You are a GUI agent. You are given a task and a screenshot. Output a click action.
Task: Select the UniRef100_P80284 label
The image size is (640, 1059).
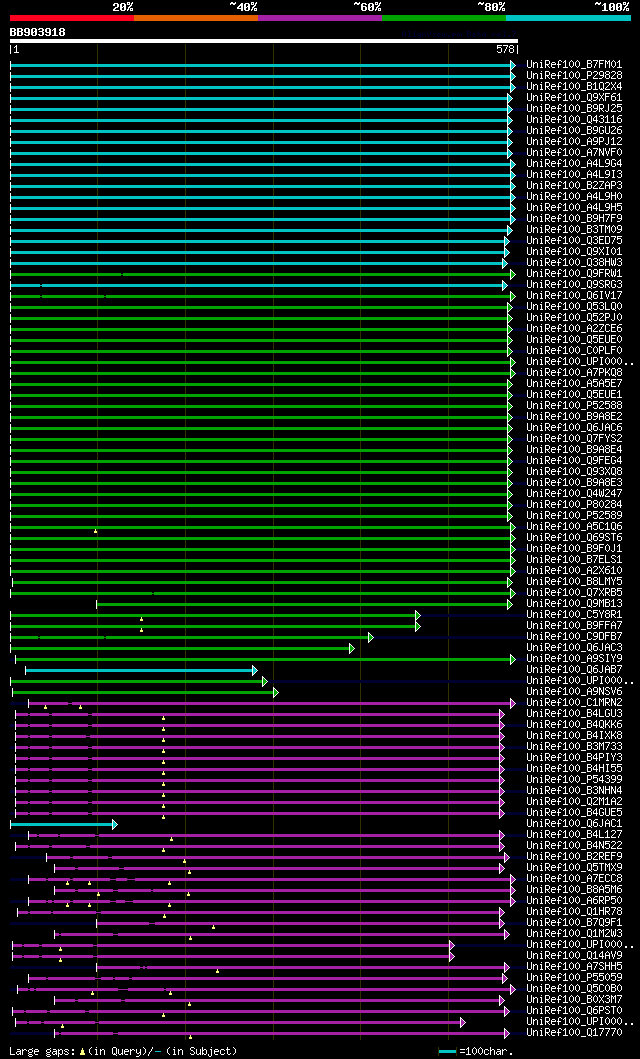[x=574, y=505]
